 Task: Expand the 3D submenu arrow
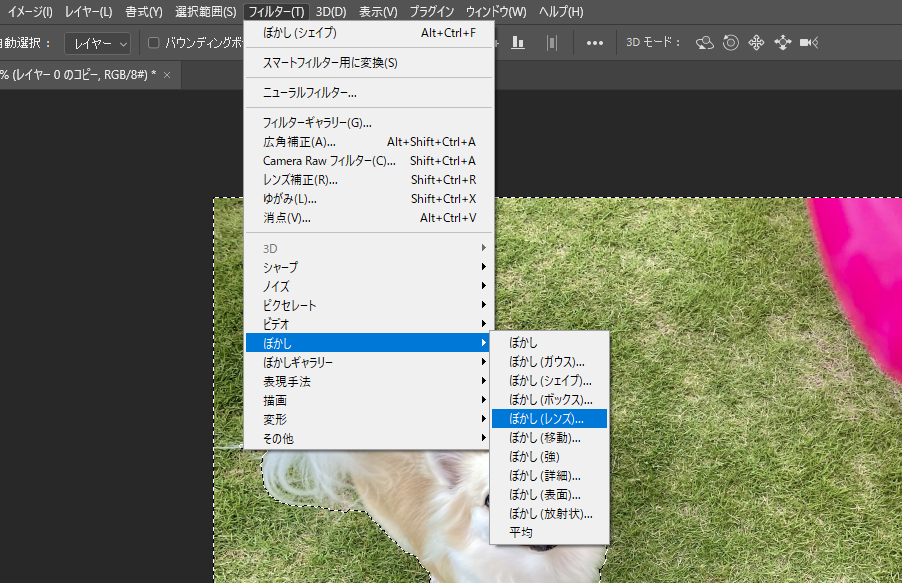click(484, 248)
